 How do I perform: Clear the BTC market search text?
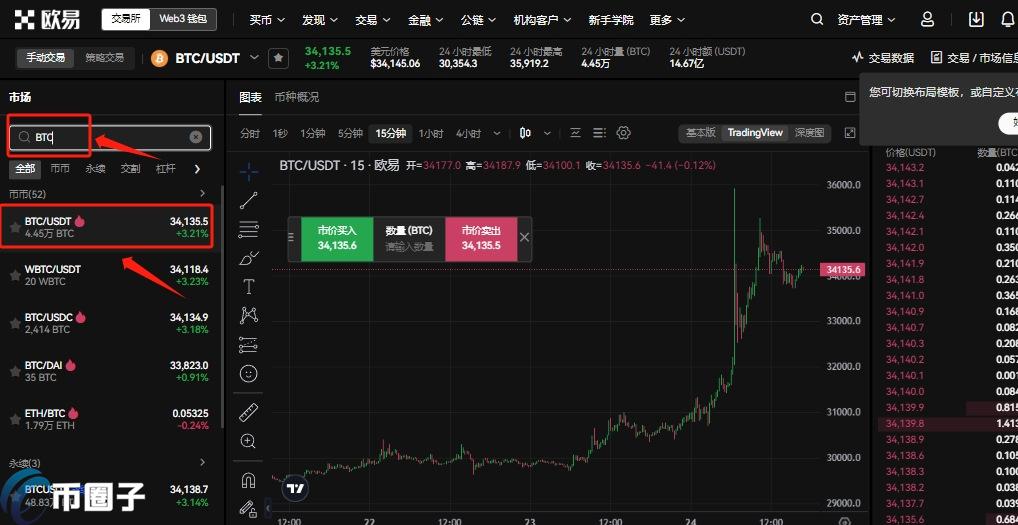(x=196, y=137)
